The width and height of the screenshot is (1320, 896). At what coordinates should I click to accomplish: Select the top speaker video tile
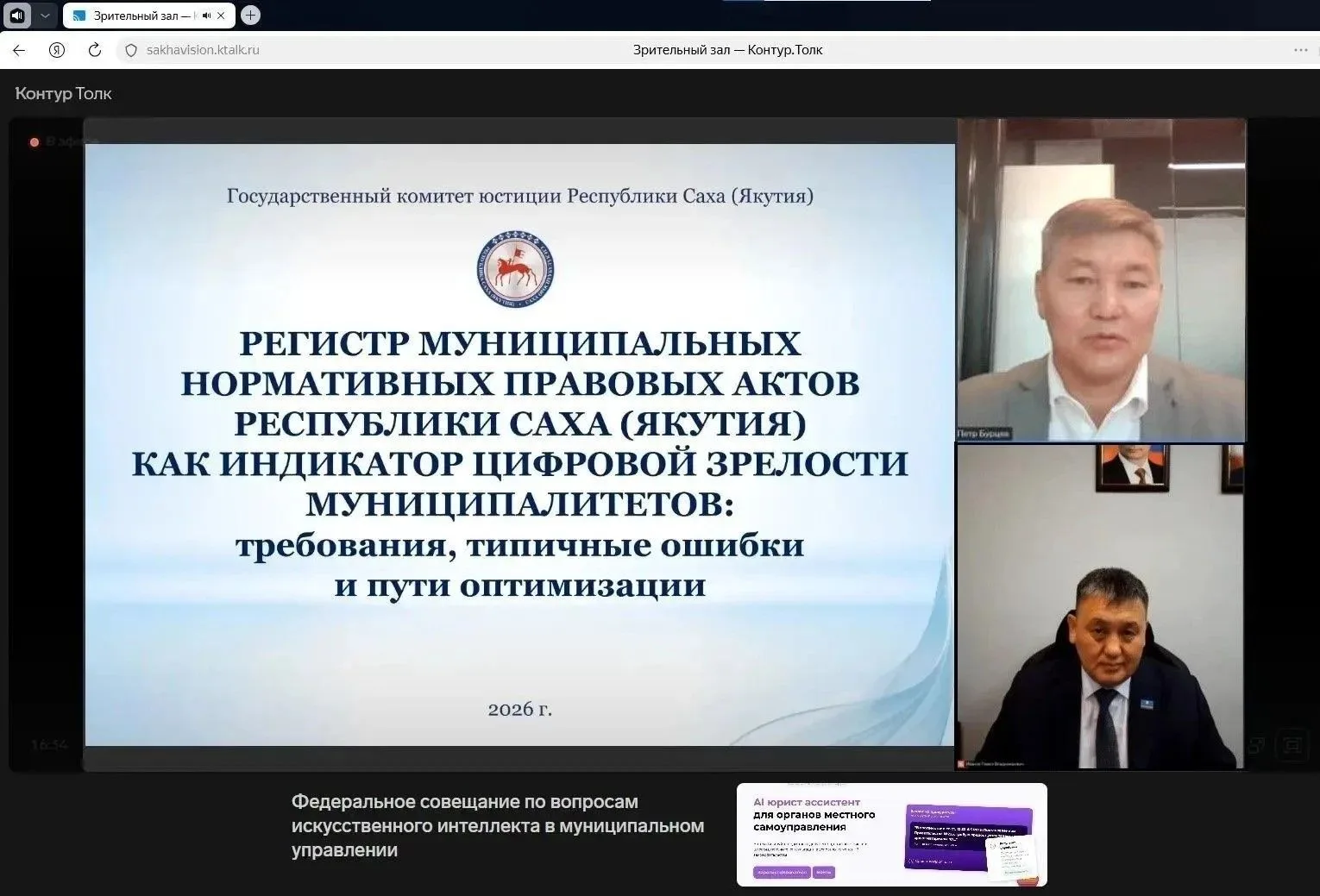[x=1101, y=280]
